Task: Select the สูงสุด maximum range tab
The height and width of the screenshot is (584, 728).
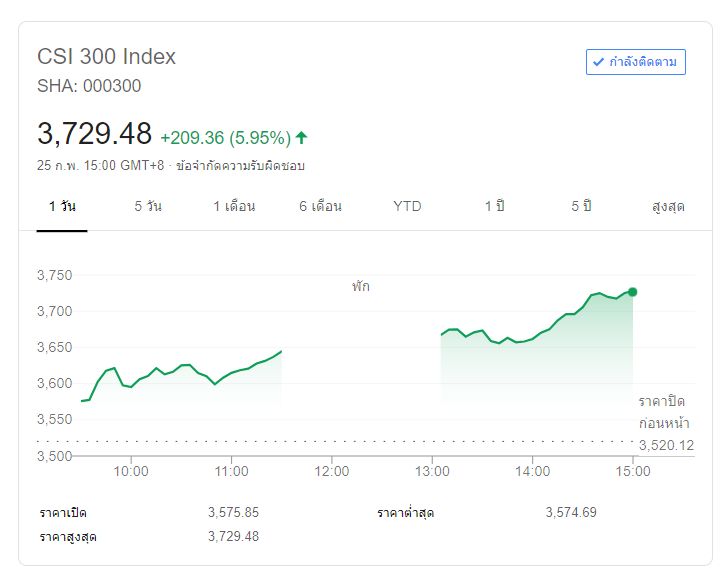Action: pyautogui.click(x=667, y=206)
